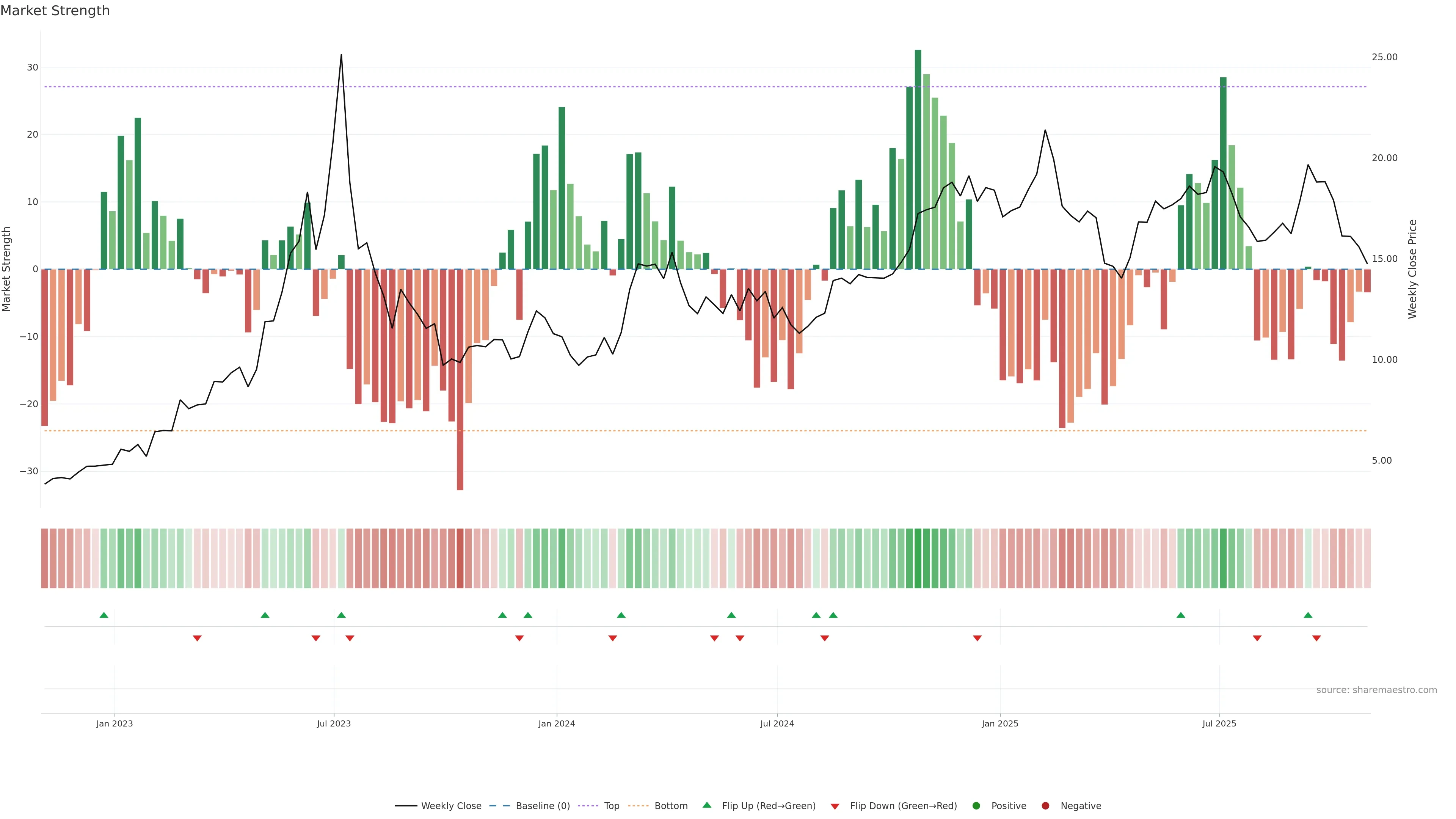Click the first green flip-up marker near Jan 2023

[x=104, y=615]
